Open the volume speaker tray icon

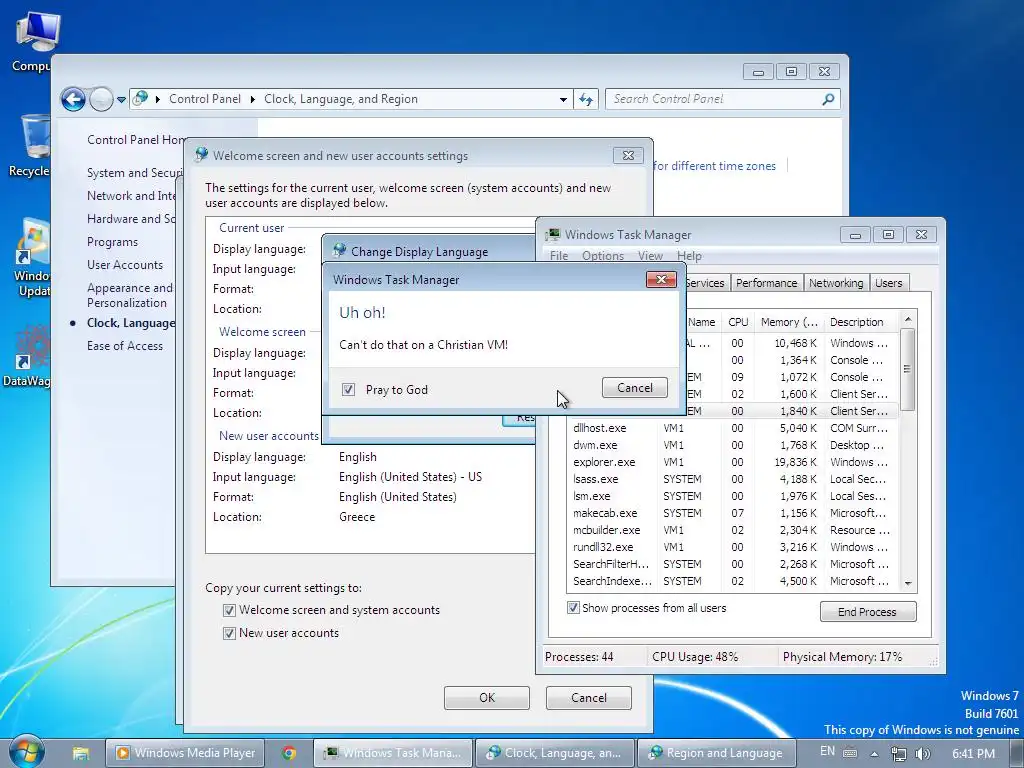[922, 754]
